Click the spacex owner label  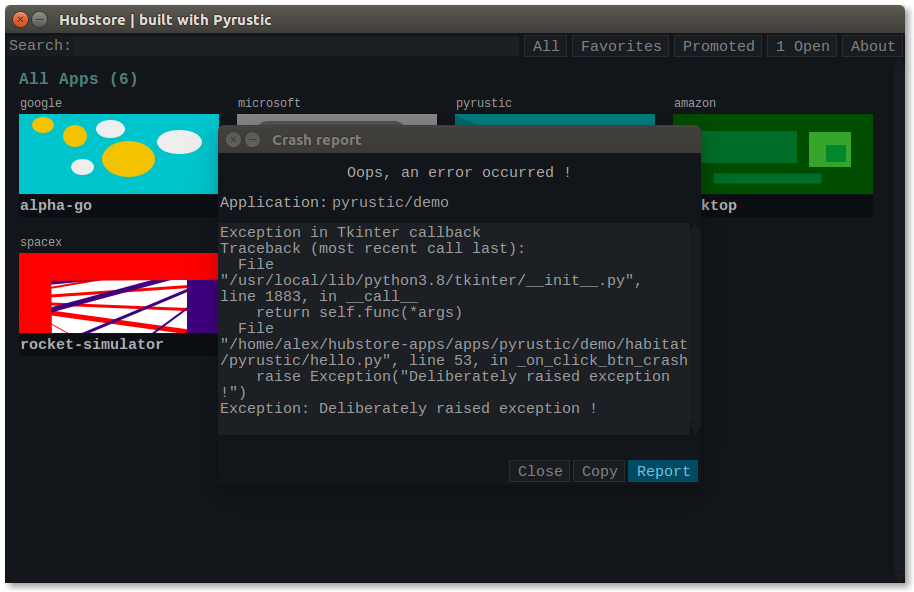pos(41,242)
